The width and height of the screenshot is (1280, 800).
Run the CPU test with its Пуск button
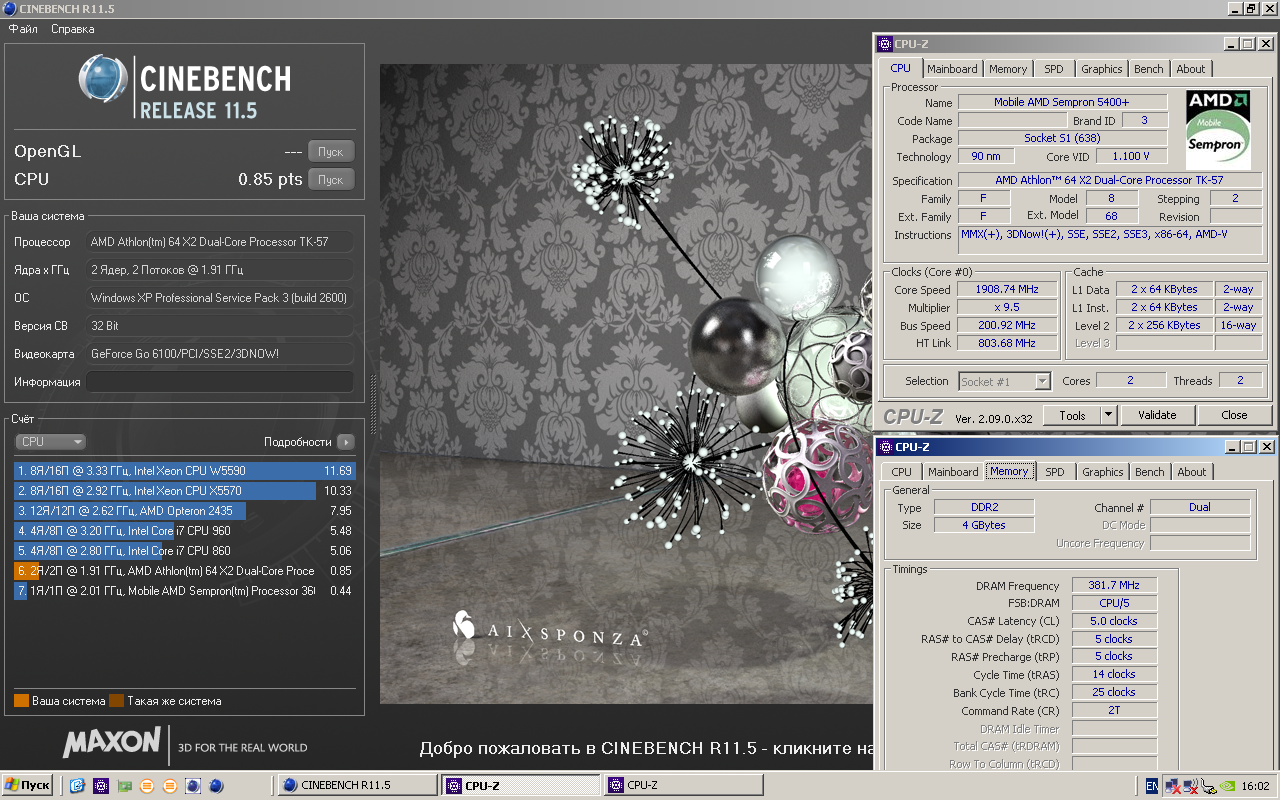(x=331, y=180)
